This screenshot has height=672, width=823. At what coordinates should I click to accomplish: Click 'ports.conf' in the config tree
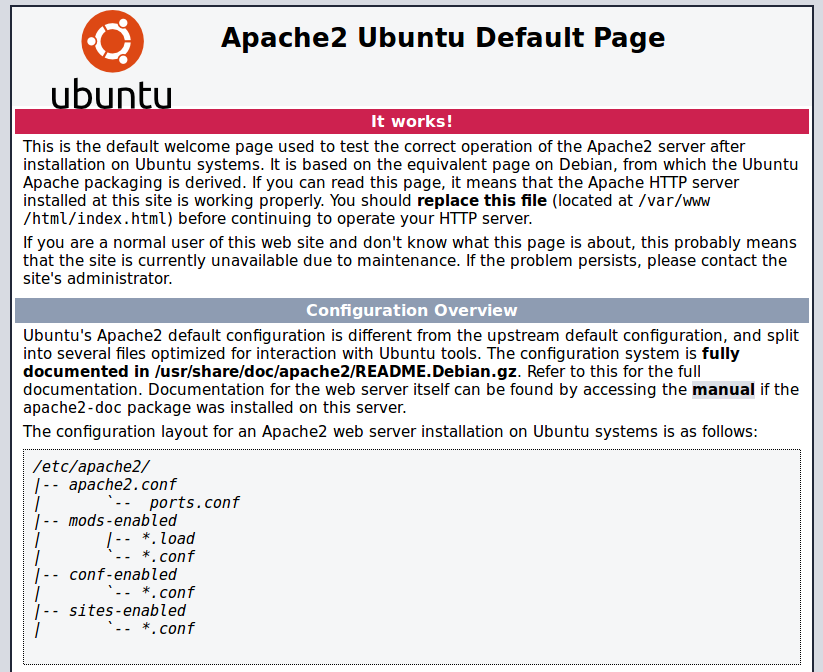coord(194,503)
